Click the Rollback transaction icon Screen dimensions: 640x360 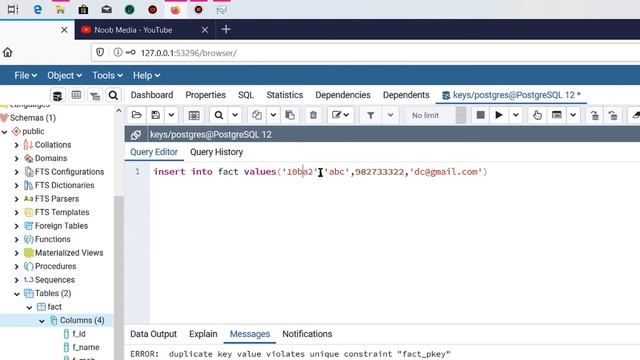pos(613,115)
